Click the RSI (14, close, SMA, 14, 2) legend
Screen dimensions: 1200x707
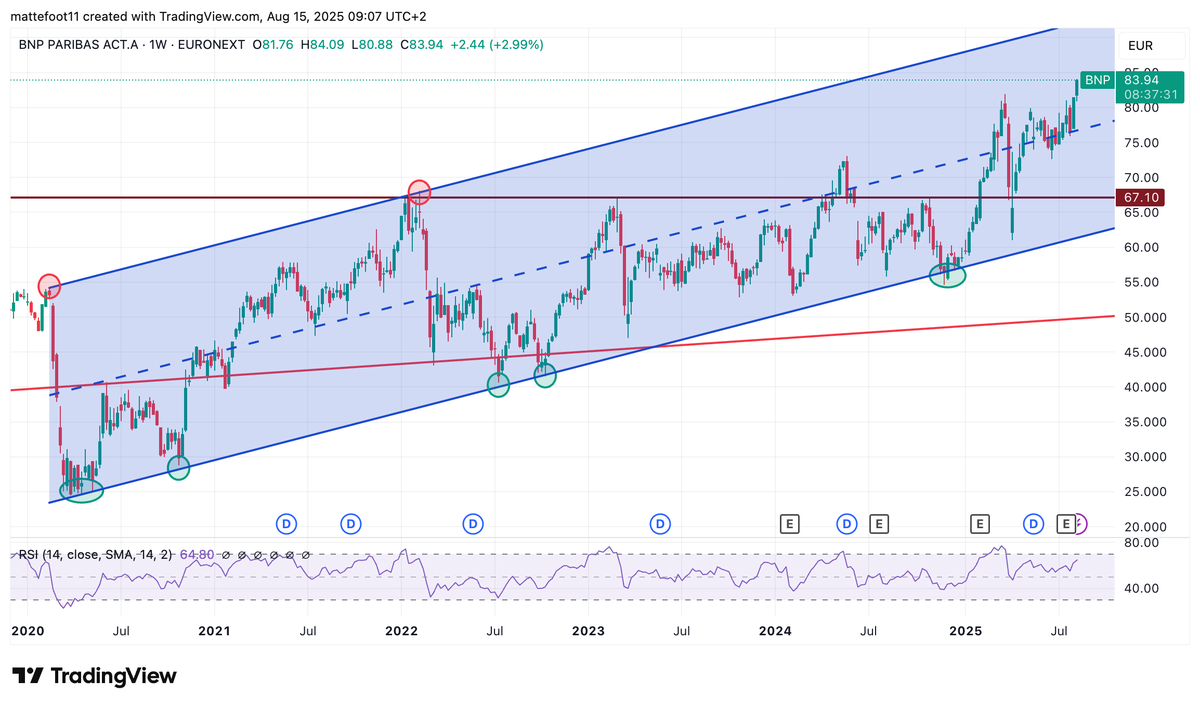click(x=95, y=555)
